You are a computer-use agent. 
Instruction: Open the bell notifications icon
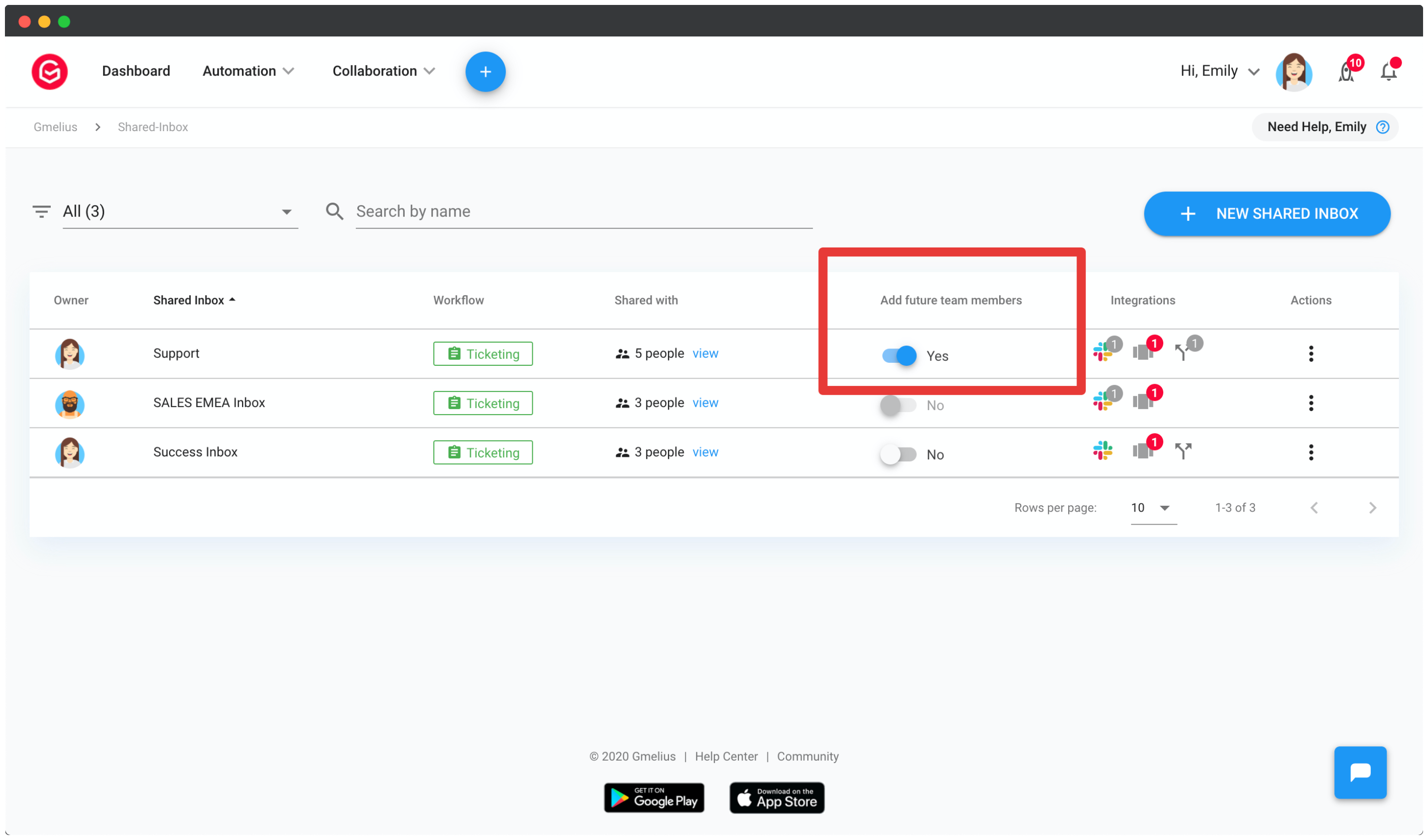coord(1389,72)
